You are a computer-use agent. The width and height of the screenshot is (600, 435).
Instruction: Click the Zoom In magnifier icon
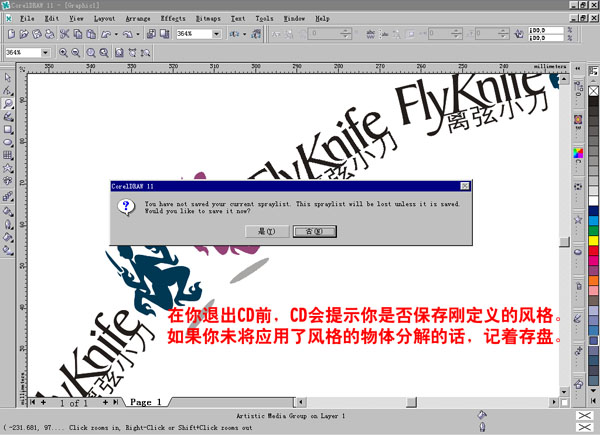point(63,52)
